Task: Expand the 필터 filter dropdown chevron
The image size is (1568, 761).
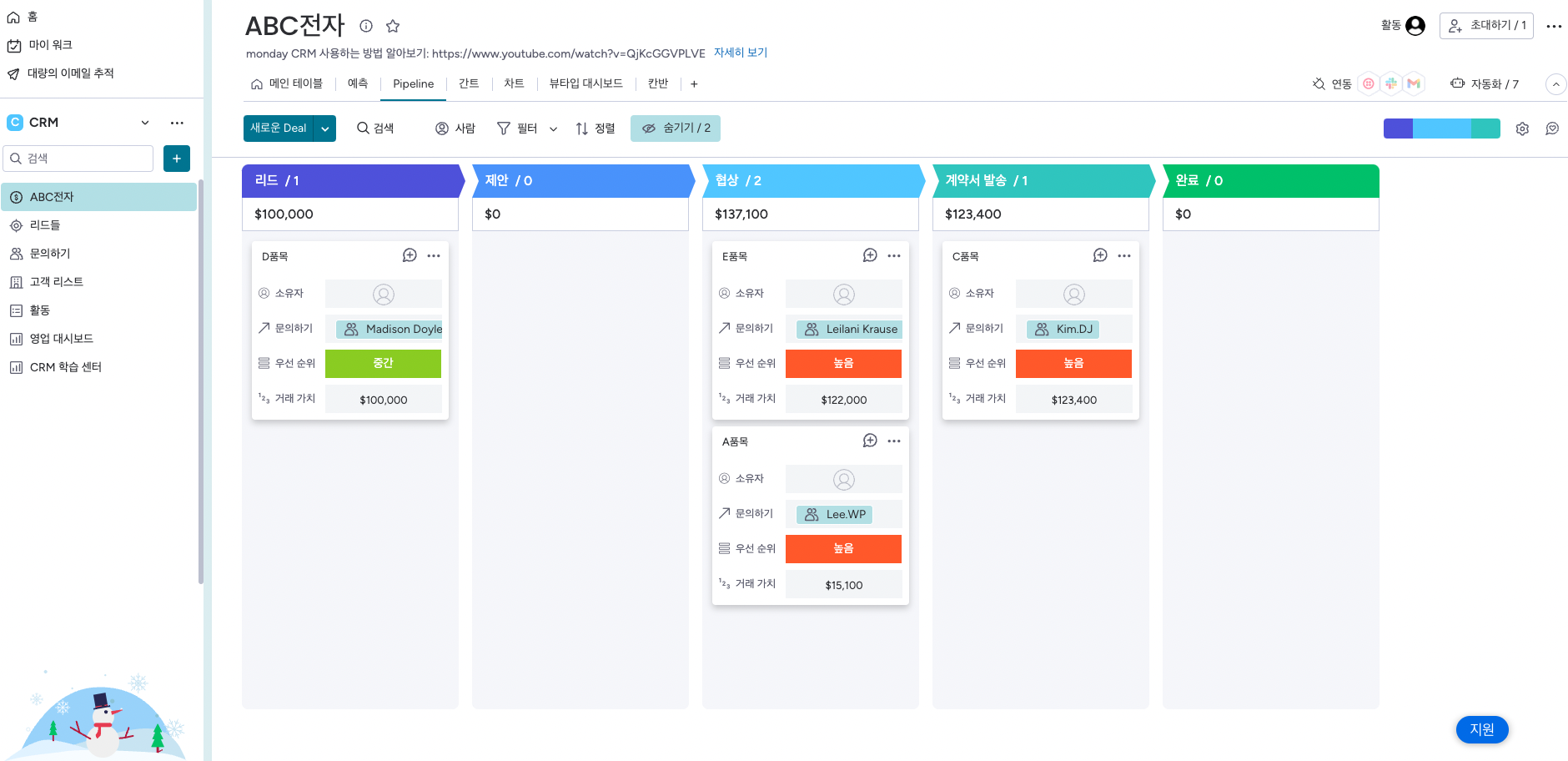Action: tap(553, 129)
